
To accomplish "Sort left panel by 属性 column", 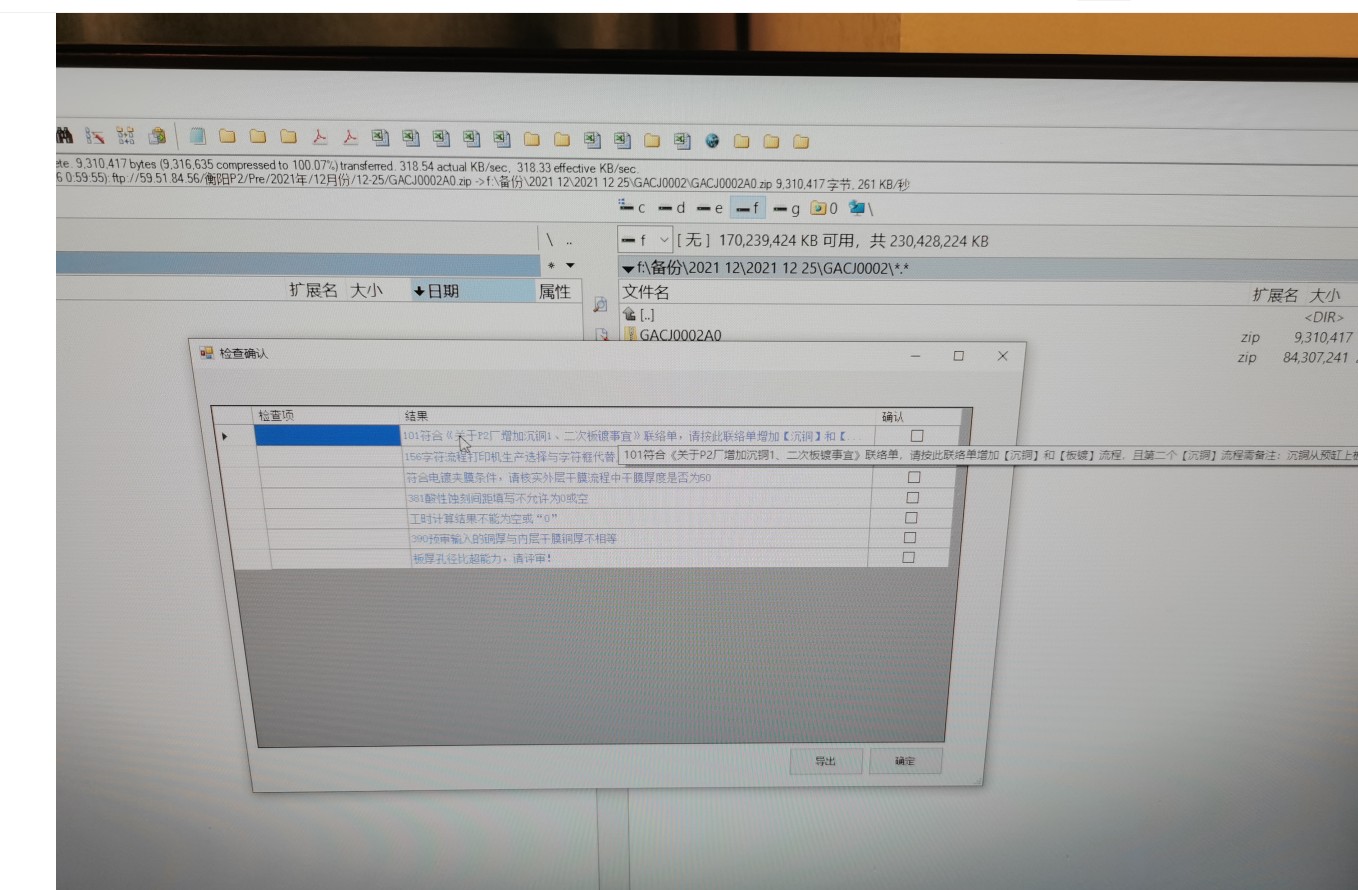I will coord(554,291).
